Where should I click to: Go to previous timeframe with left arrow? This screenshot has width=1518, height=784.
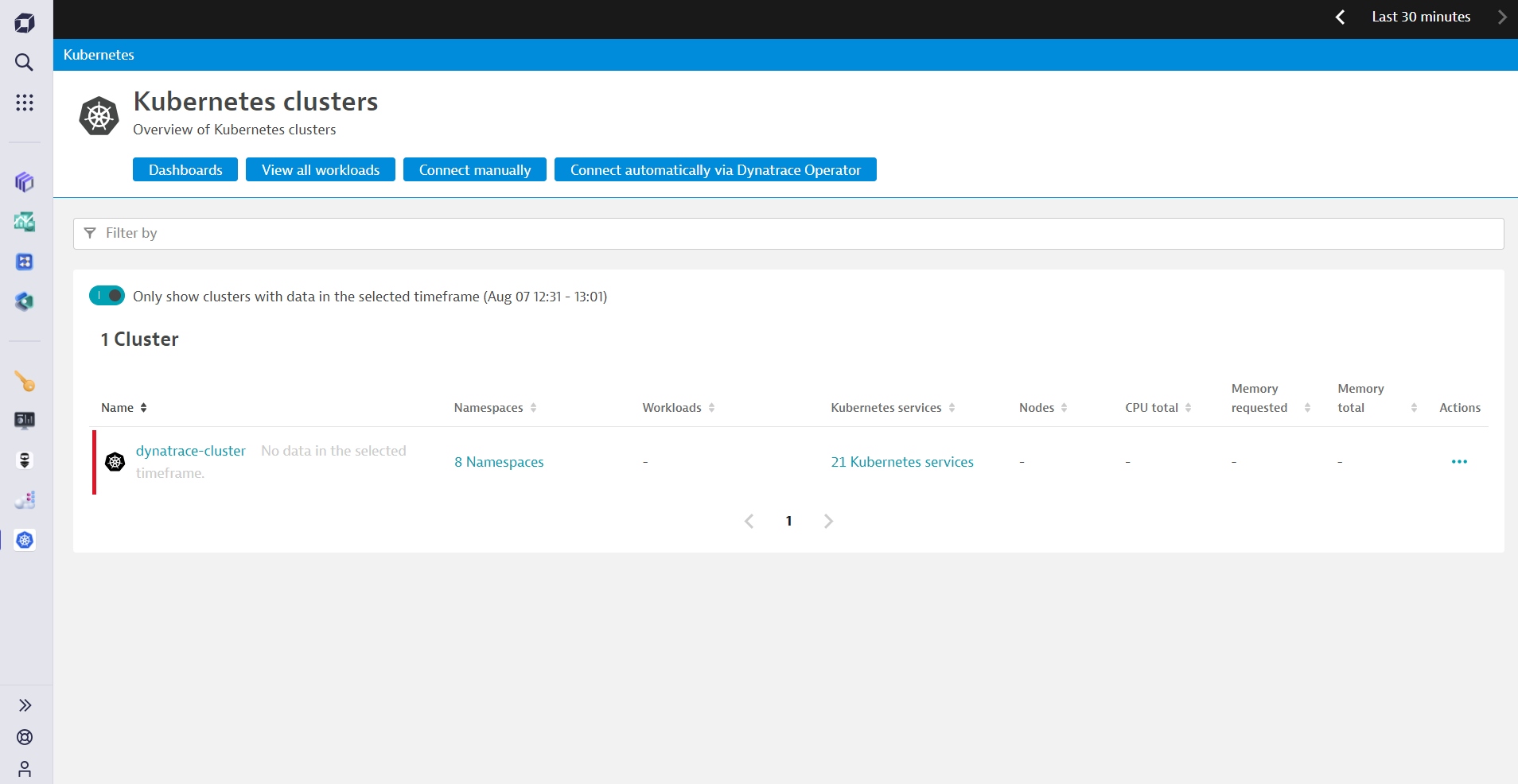[x=1341, y=17]
